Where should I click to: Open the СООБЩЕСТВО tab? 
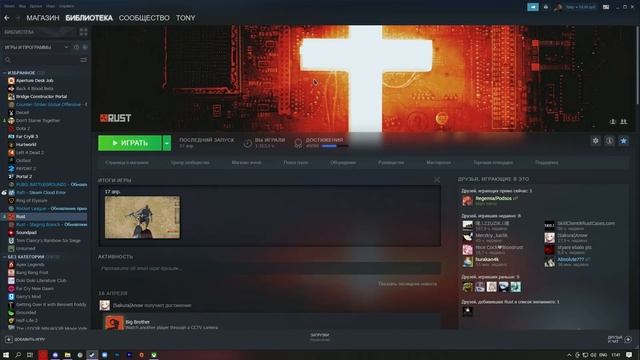[144, 18]
